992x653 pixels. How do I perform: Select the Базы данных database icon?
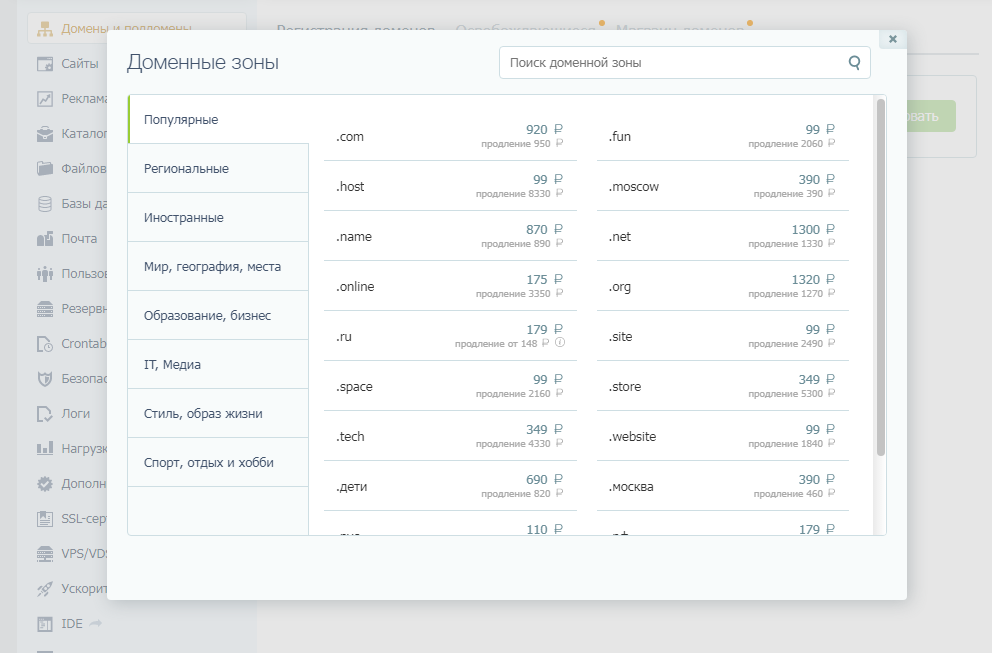pyautogui.click(x=45, y=204)
